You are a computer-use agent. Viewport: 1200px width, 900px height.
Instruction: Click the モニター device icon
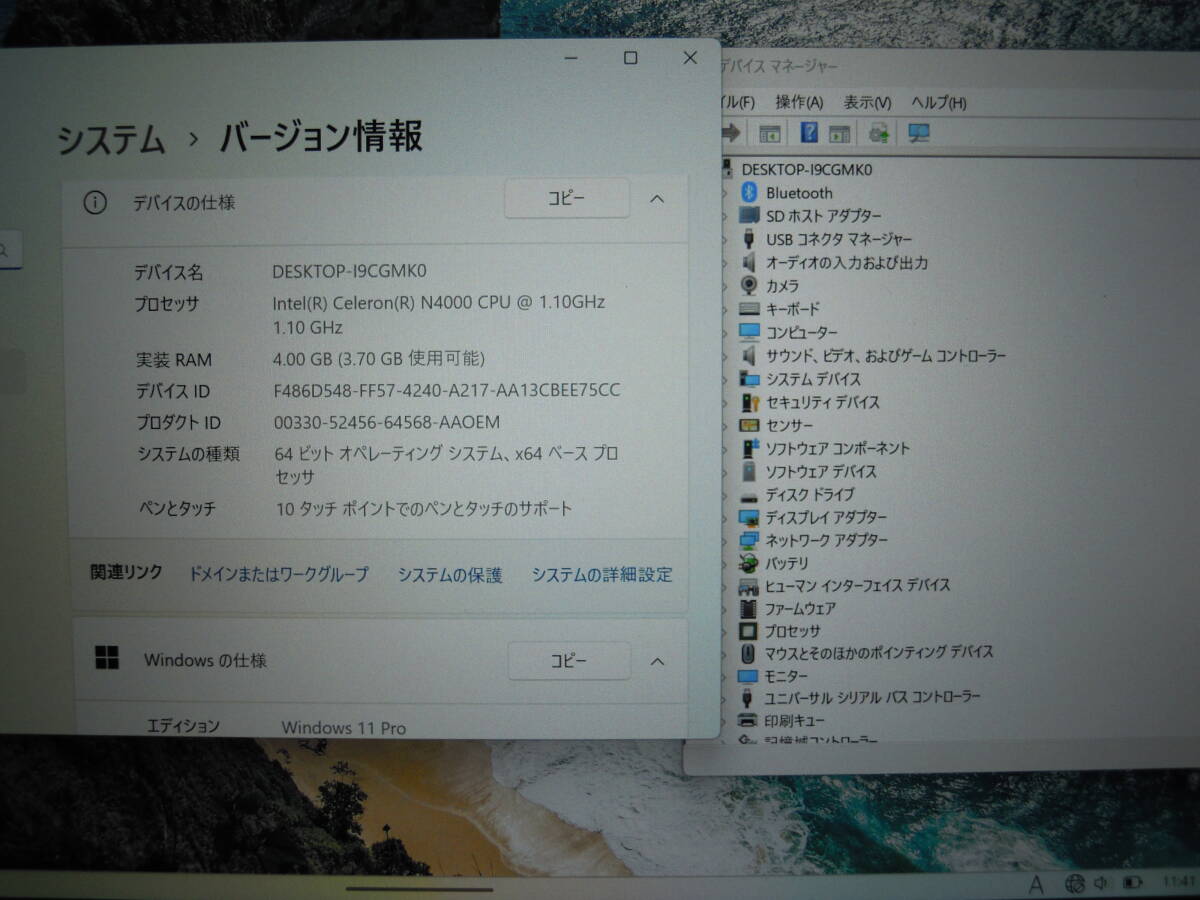pos(748,676)
